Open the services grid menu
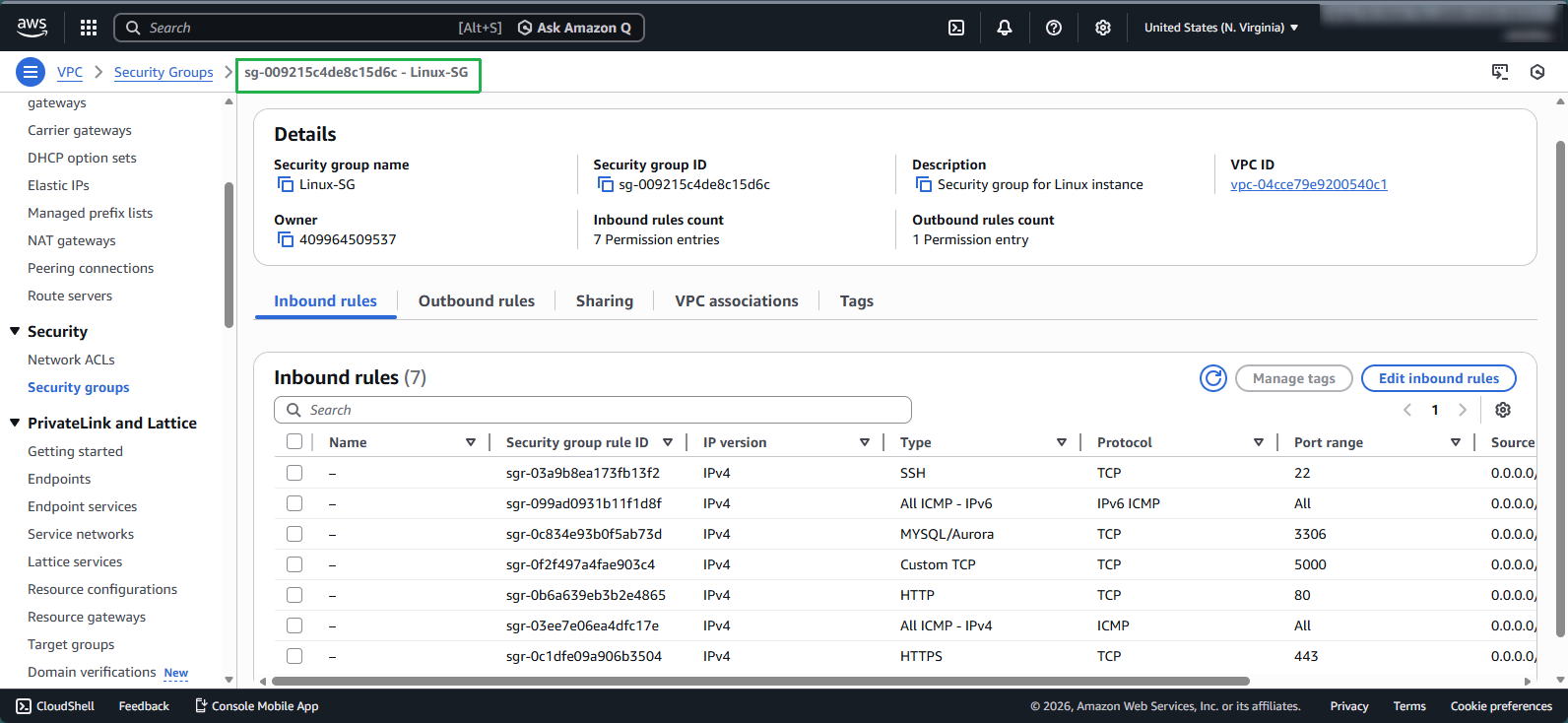This screenshot has height=723, width=1568. (x=89, y=28)
